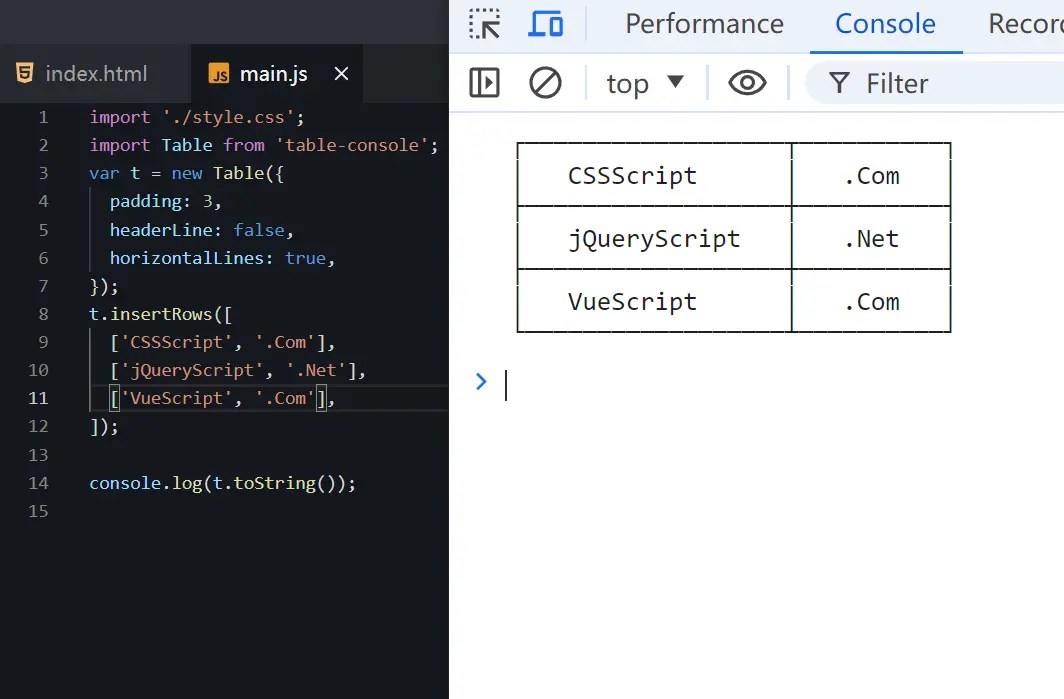
Task: Click 't.insertRows([' in the editor
Action: [x=160, y=314]
